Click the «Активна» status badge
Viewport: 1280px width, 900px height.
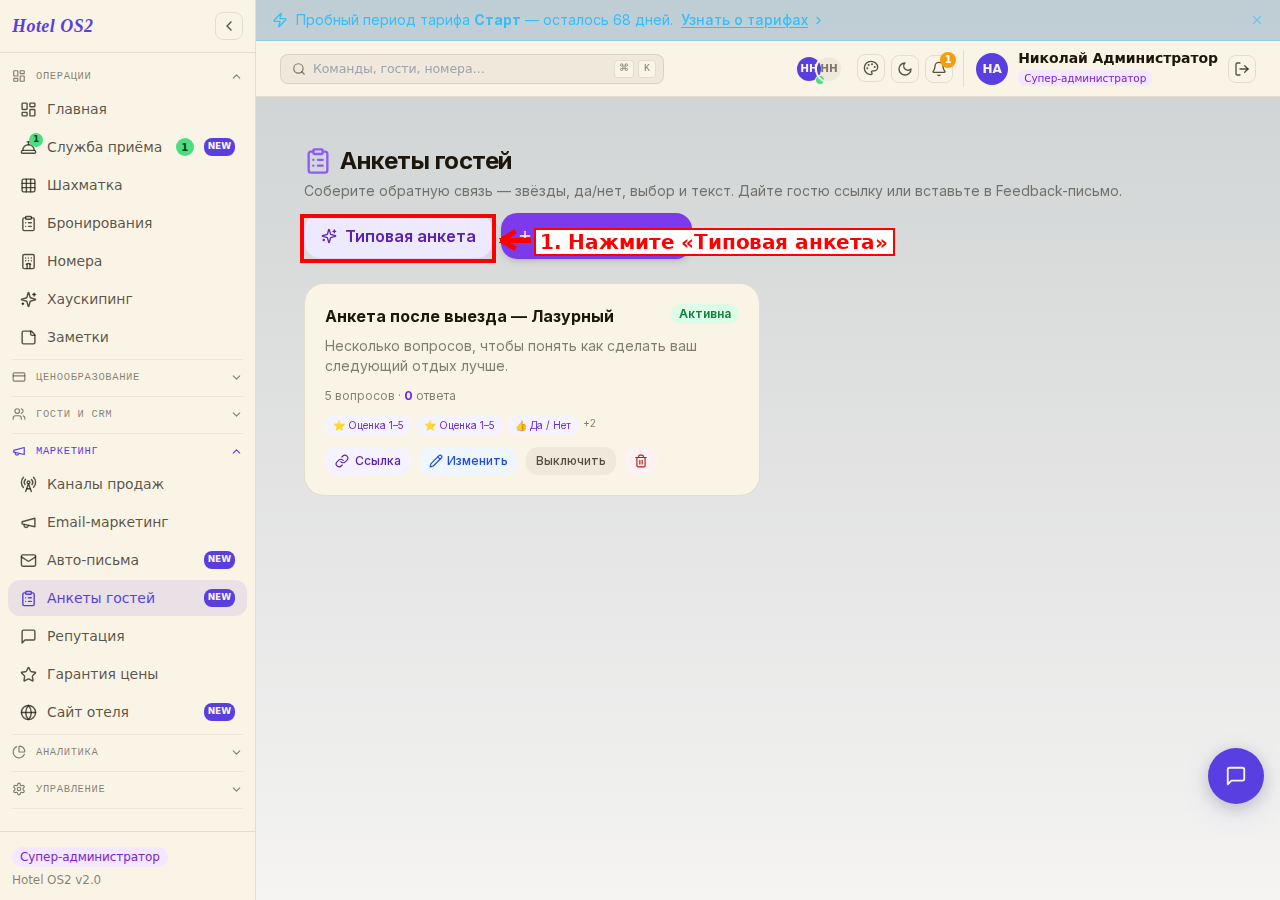pos(705,314)
